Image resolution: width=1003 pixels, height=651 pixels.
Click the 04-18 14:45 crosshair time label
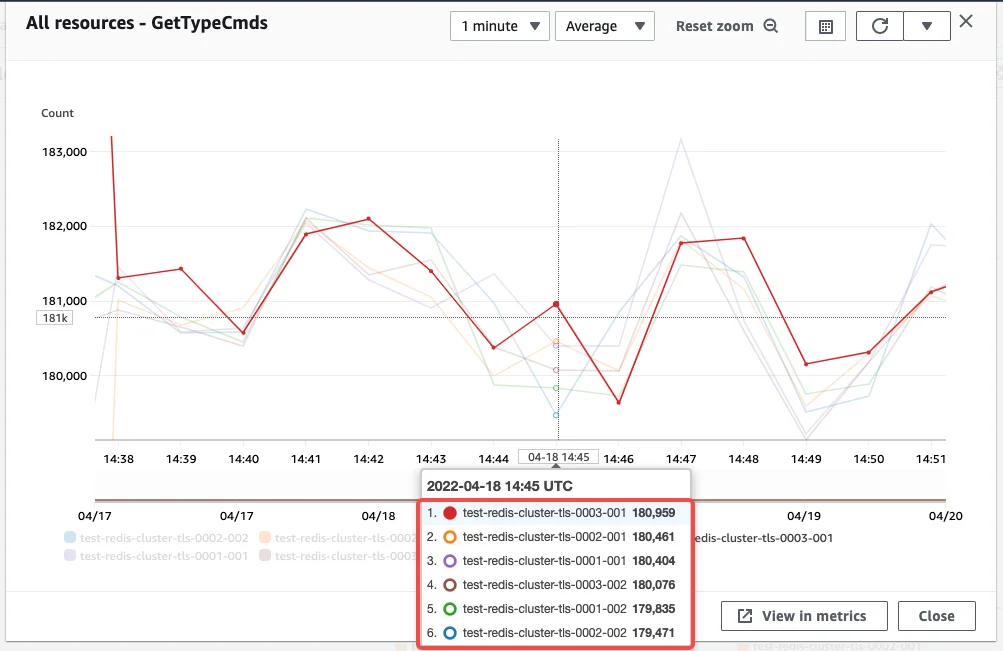pyautogui.click(x=558, y=457)
